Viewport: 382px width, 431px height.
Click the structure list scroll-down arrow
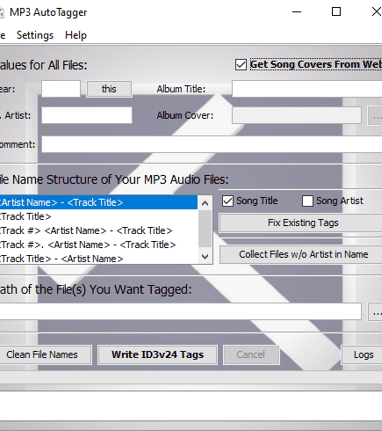pyautogui.click(x=205, y=256)
